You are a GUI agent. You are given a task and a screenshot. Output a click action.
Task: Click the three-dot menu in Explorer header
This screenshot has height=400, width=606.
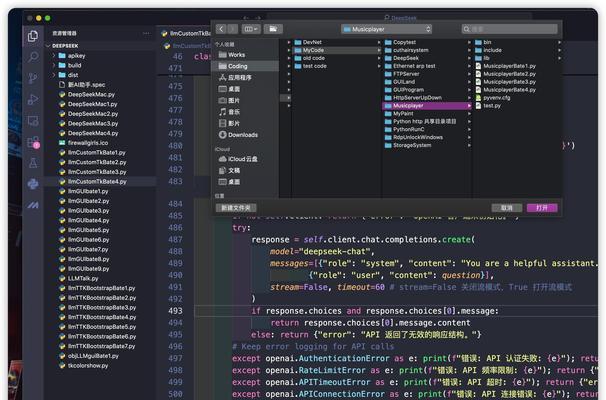tap(146, 33)
